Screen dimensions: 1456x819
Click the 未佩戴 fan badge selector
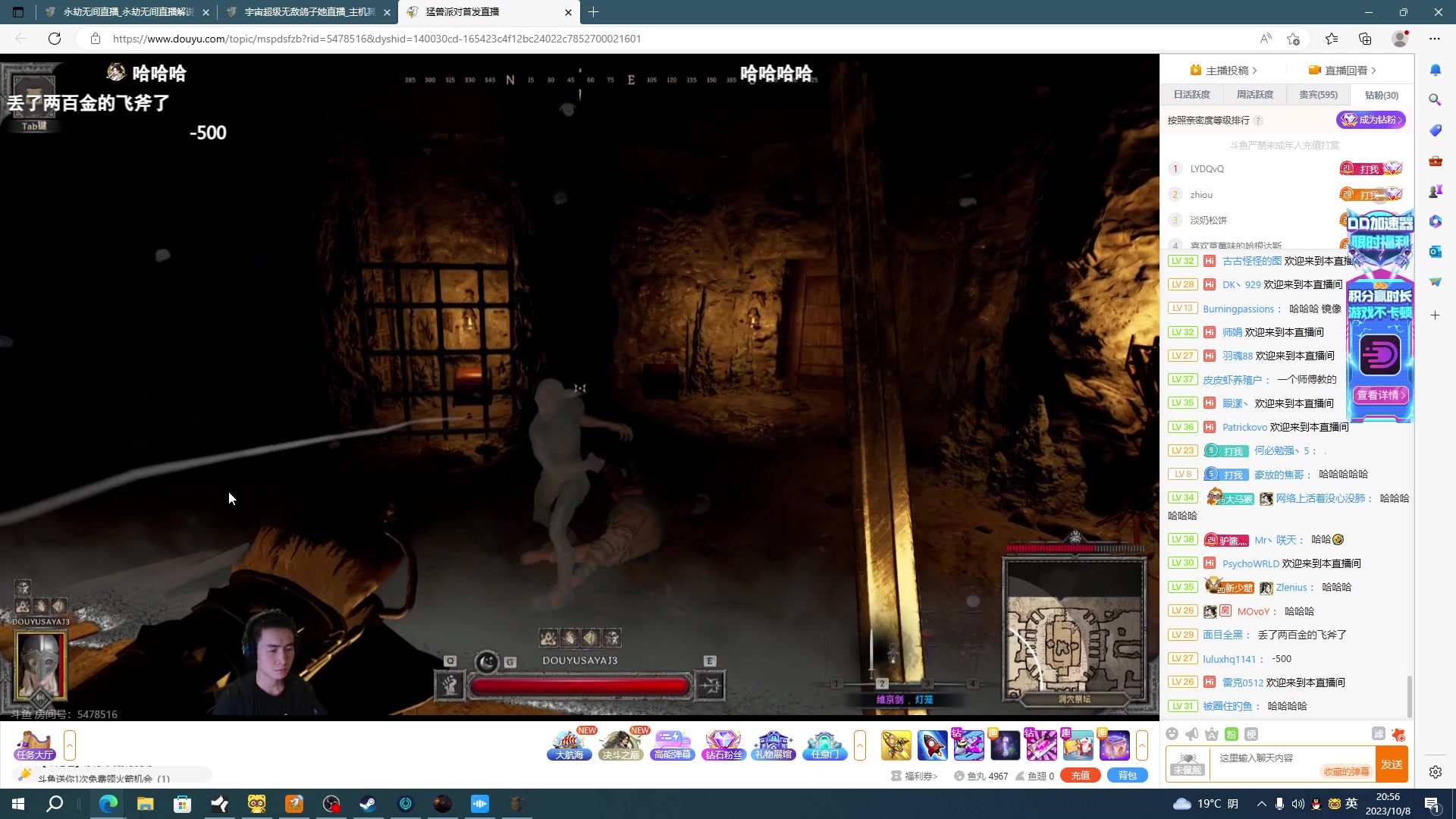pyautogui.click(x=1188, y=764)
